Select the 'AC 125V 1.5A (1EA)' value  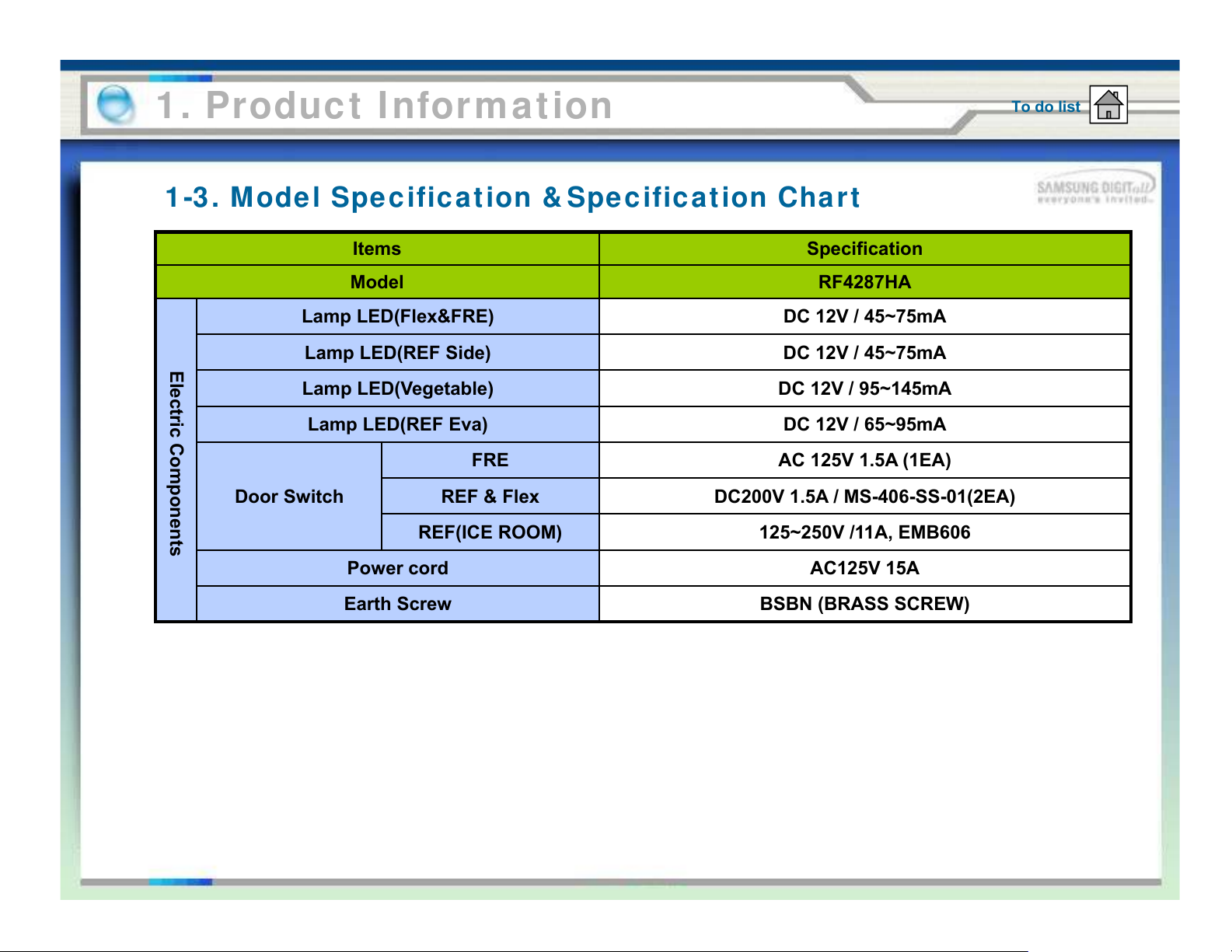[x=864, y=460]
